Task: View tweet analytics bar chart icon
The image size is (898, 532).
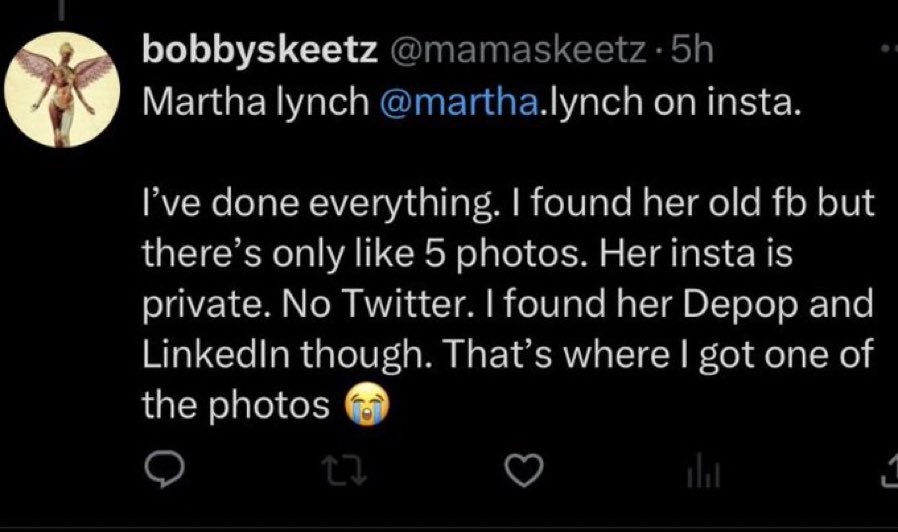Action: click(x=704, y=470)
